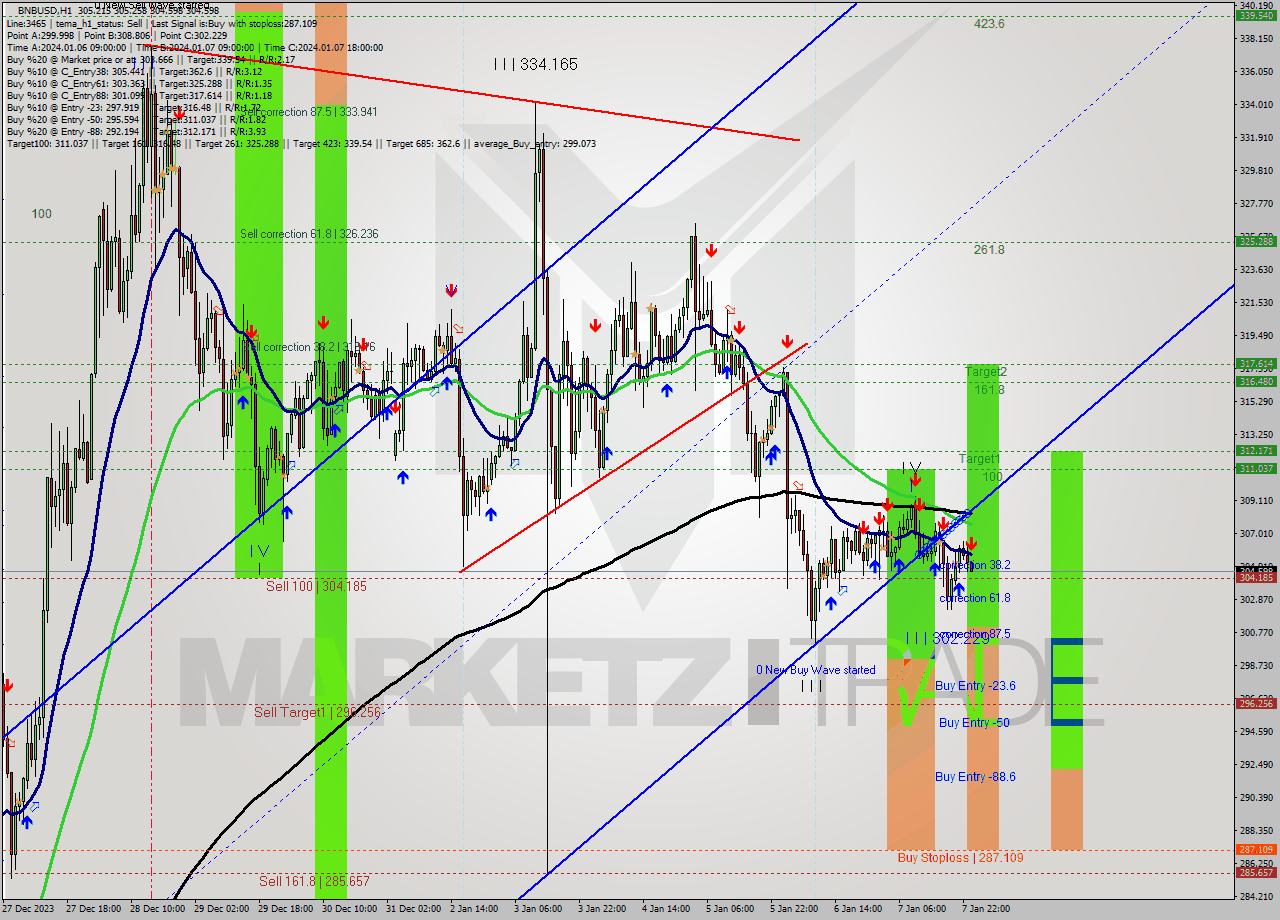Select the 'Target1' label near the green bar
This screenshot has width=1280, height=920.
[x=979, y=458]
